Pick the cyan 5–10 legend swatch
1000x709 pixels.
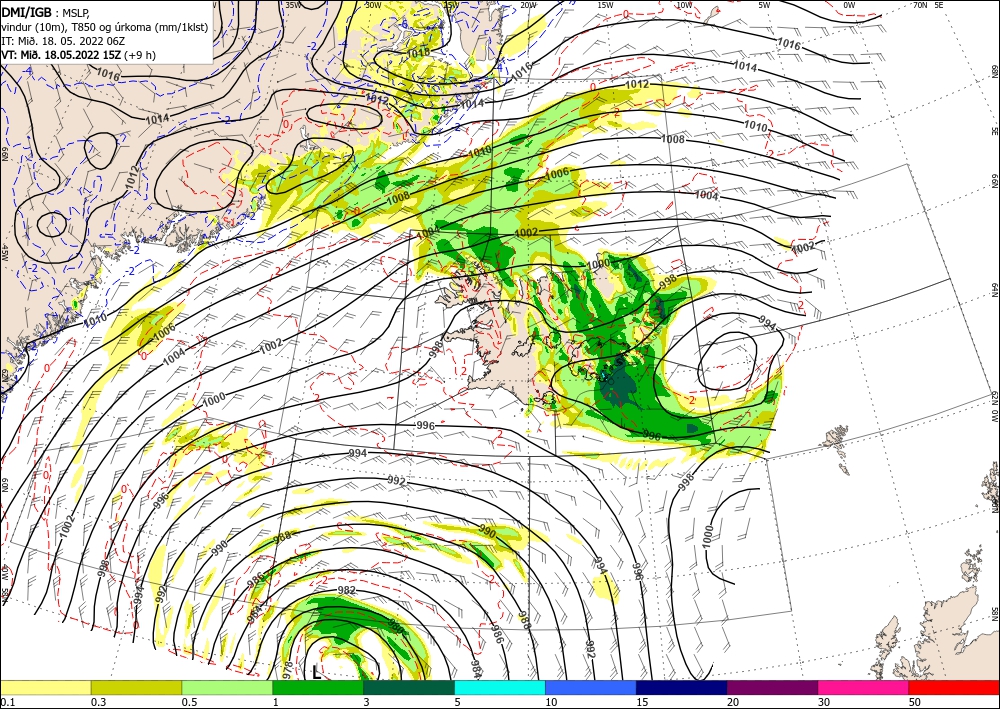[x=500, y=687]
